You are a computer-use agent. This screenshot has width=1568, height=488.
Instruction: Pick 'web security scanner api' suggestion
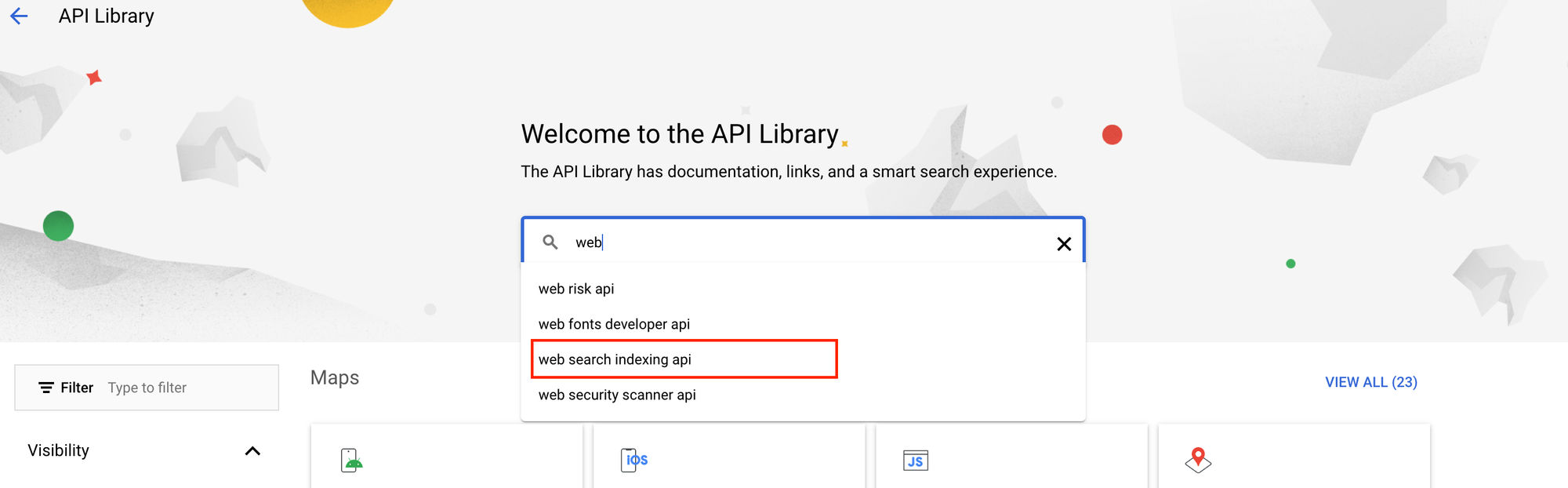[x=617, y=395]
